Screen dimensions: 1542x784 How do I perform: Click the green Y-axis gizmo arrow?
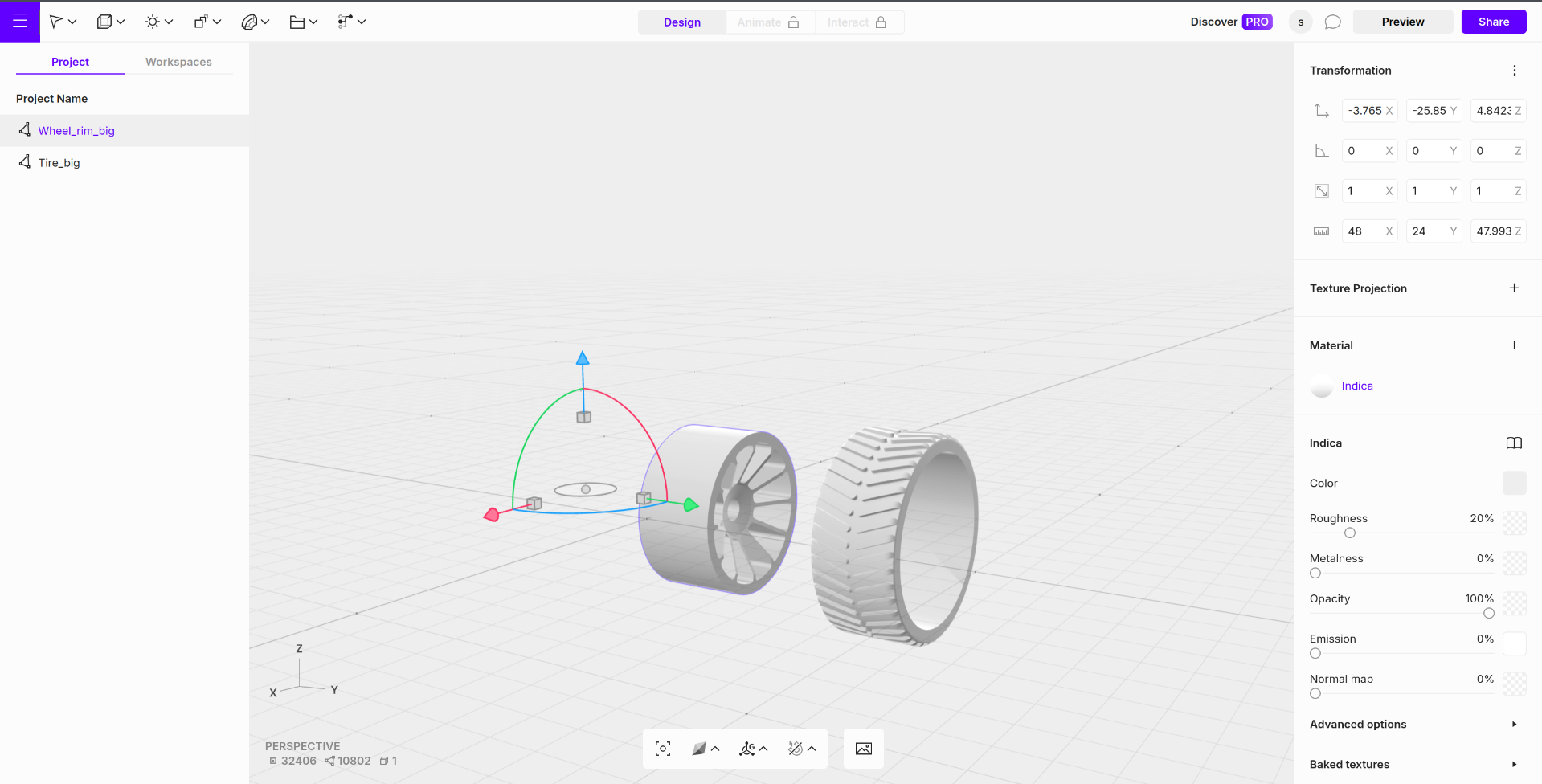690,505
